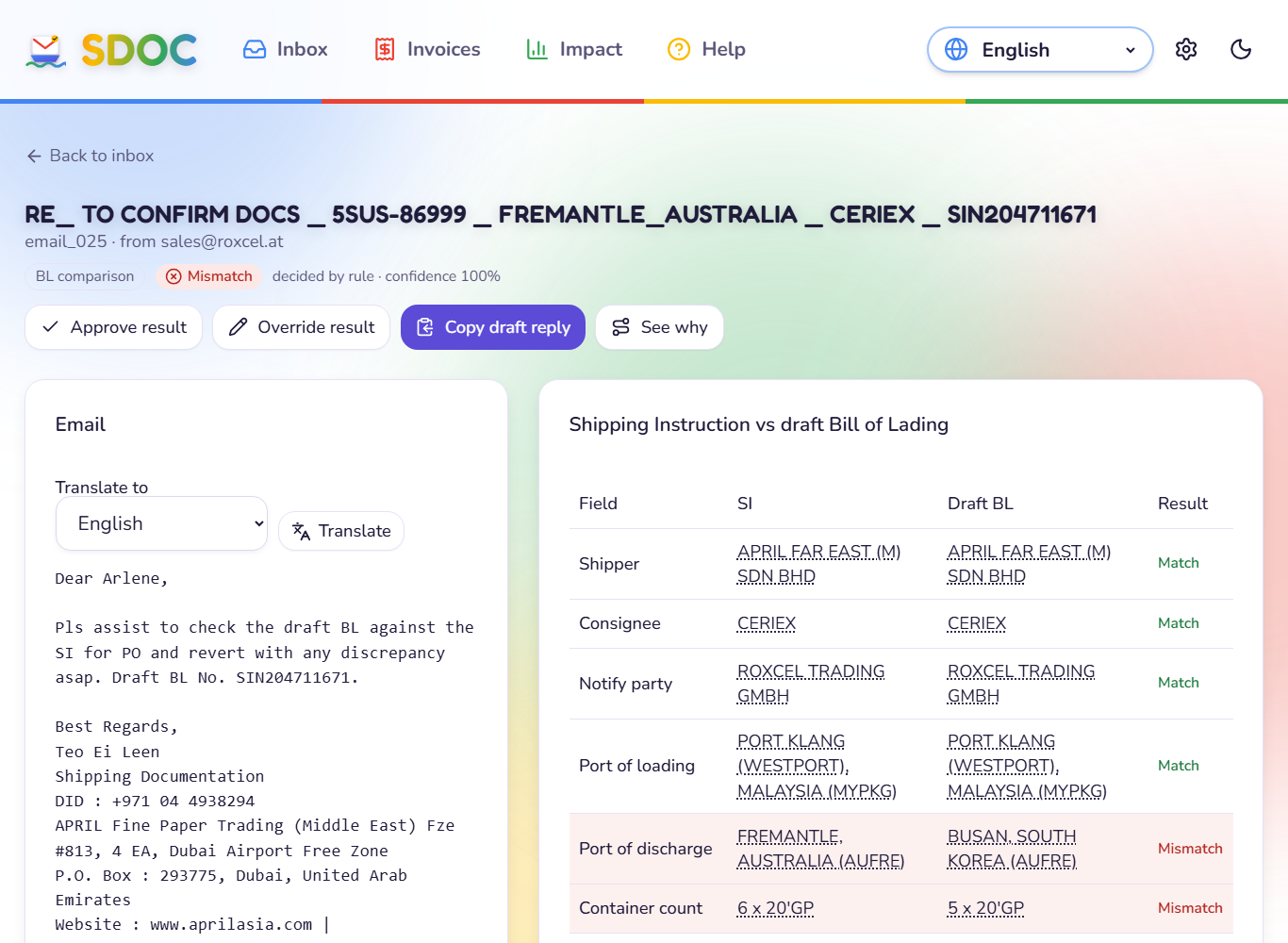The image size is (1288, 943).
Task: Open the Inbox tray icon
Action: 255,49
